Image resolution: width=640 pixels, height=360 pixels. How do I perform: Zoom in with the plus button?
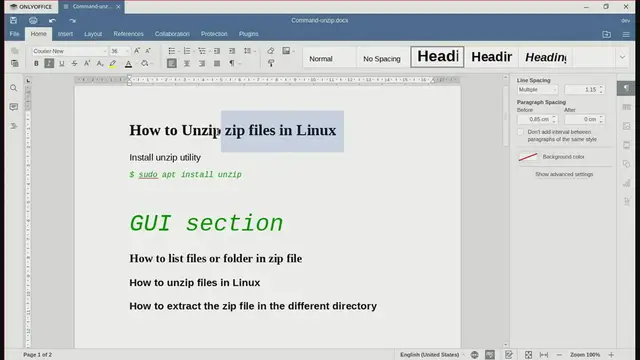(x=611, y=355)
